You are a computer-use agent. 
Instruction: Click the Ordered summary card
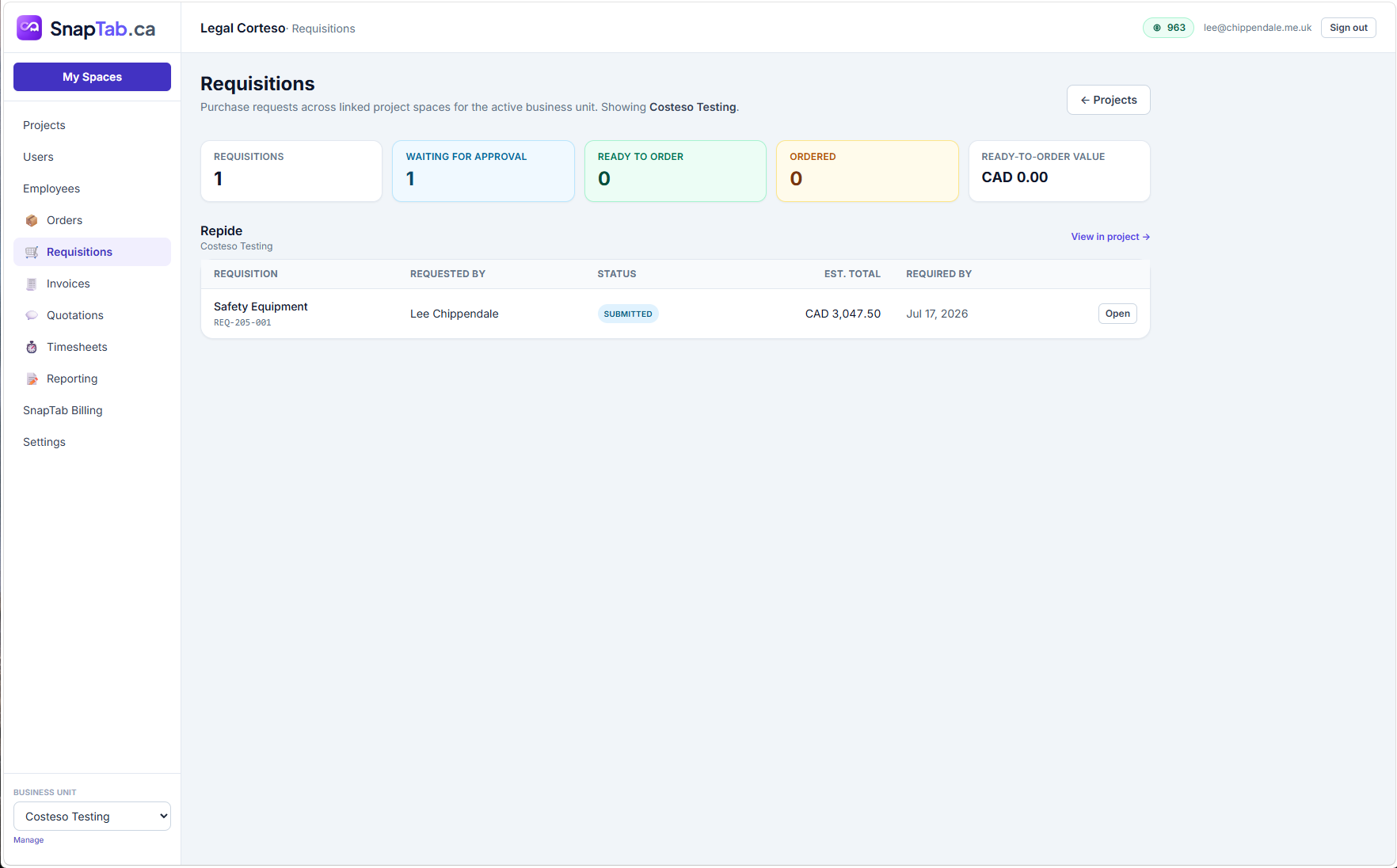coord(867,171)
